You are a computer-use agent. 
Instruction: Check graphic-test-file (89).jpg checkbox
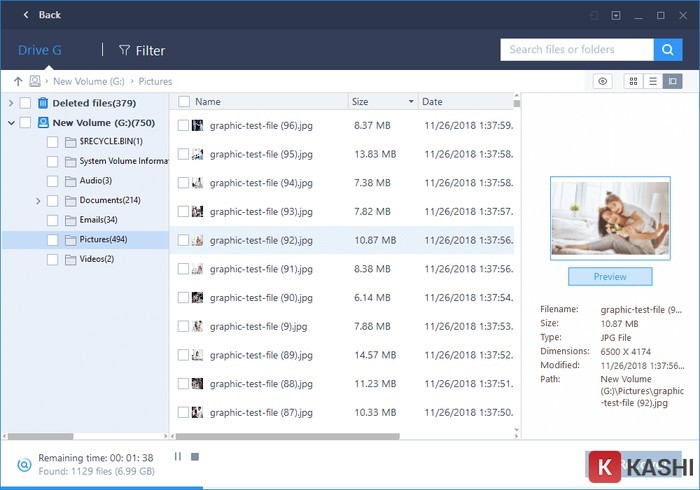click(x=183, y=355)
